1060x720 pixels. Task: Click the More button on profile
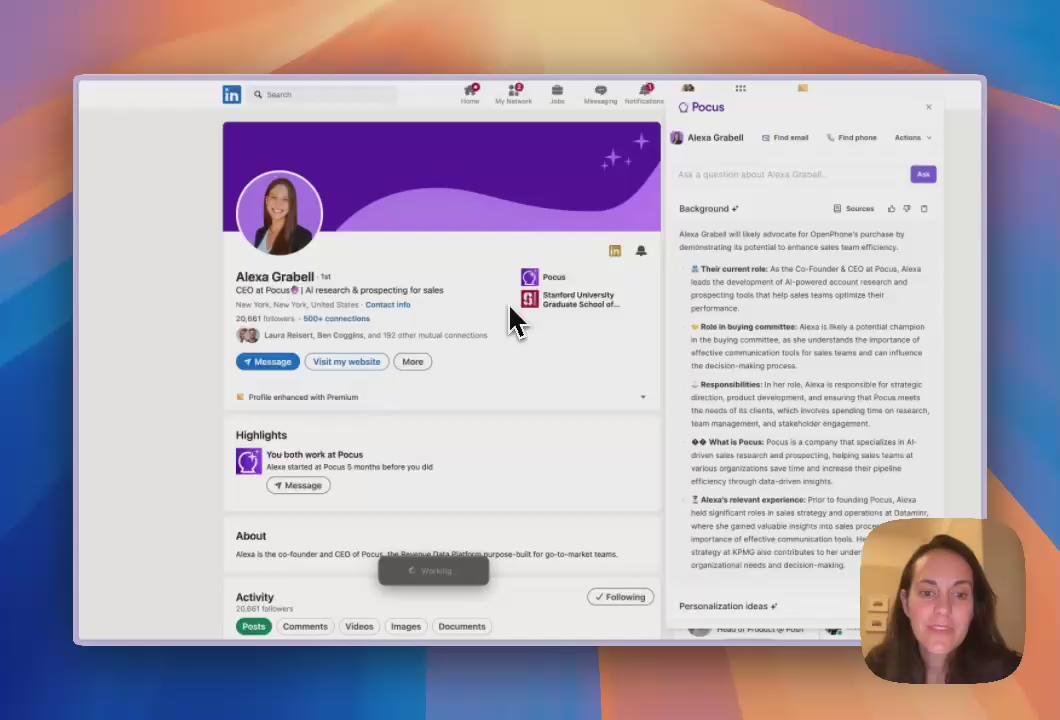pos(412,362)
